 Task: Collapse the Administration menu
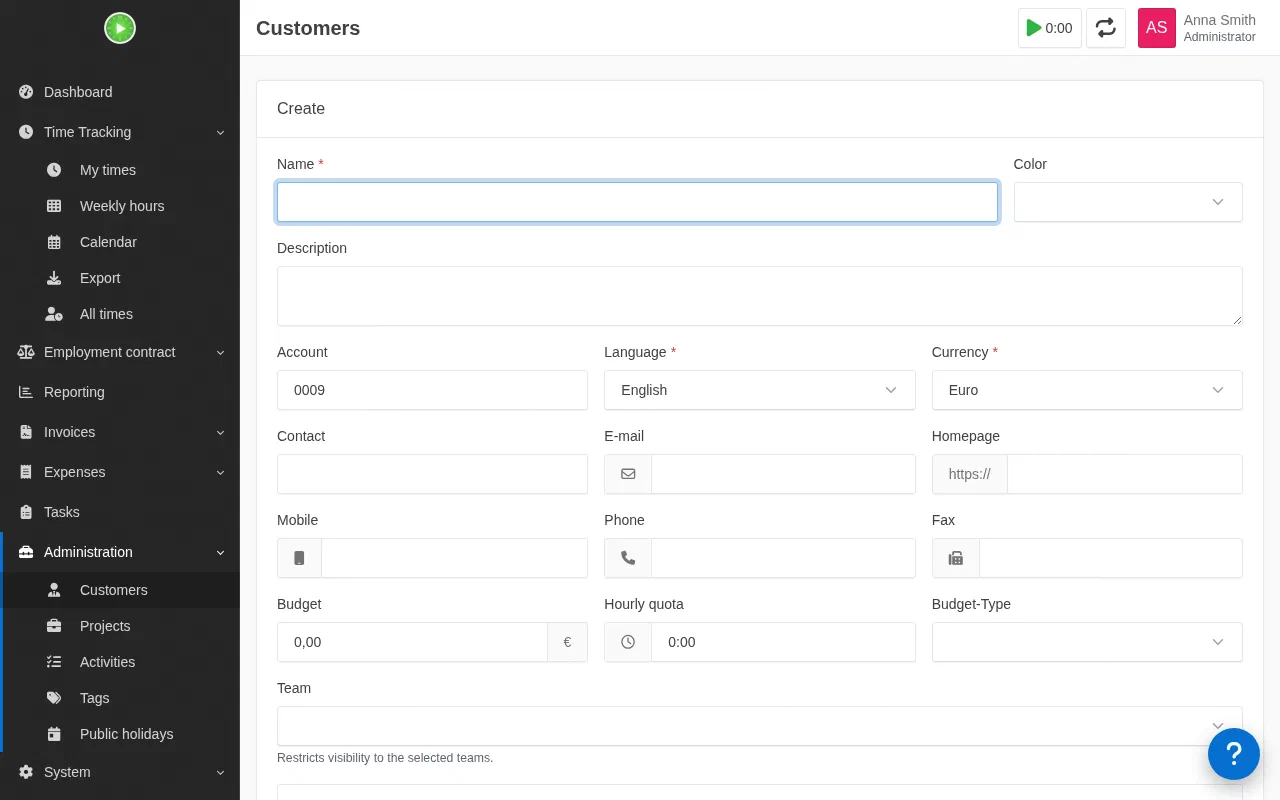point(120,552)
